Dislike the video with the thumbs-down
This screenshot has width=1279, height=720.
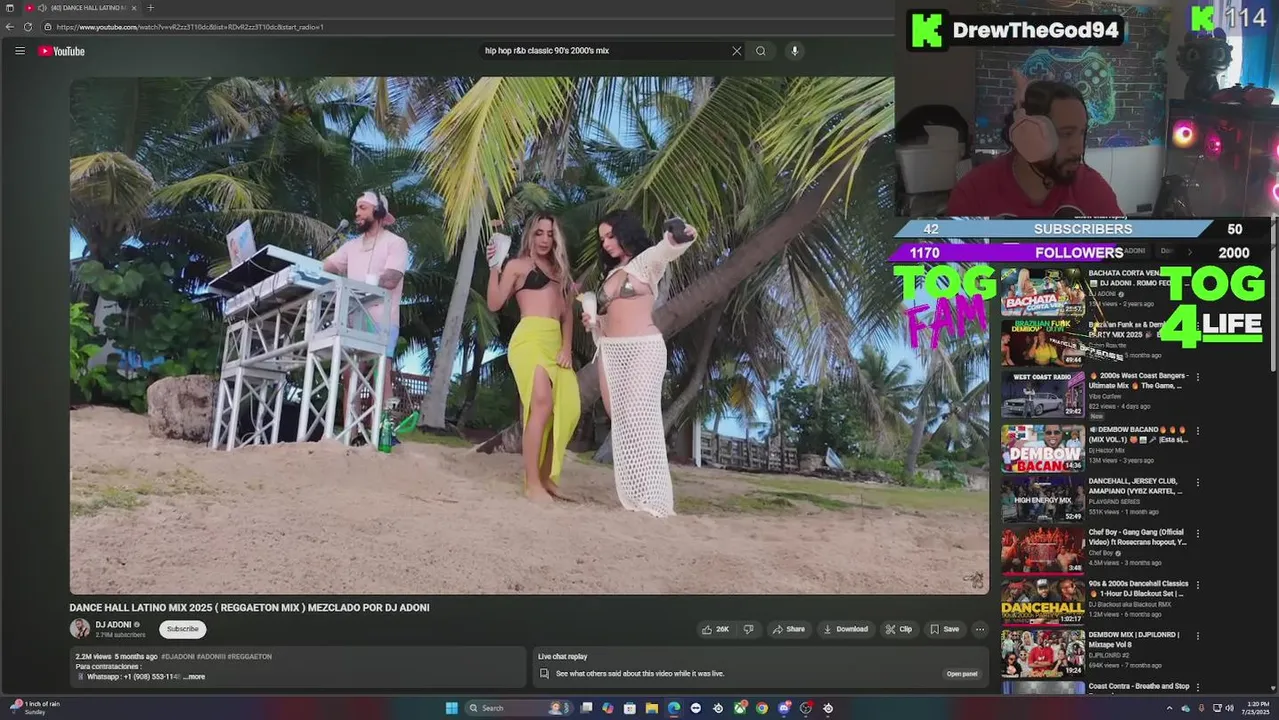coord(748,629)
